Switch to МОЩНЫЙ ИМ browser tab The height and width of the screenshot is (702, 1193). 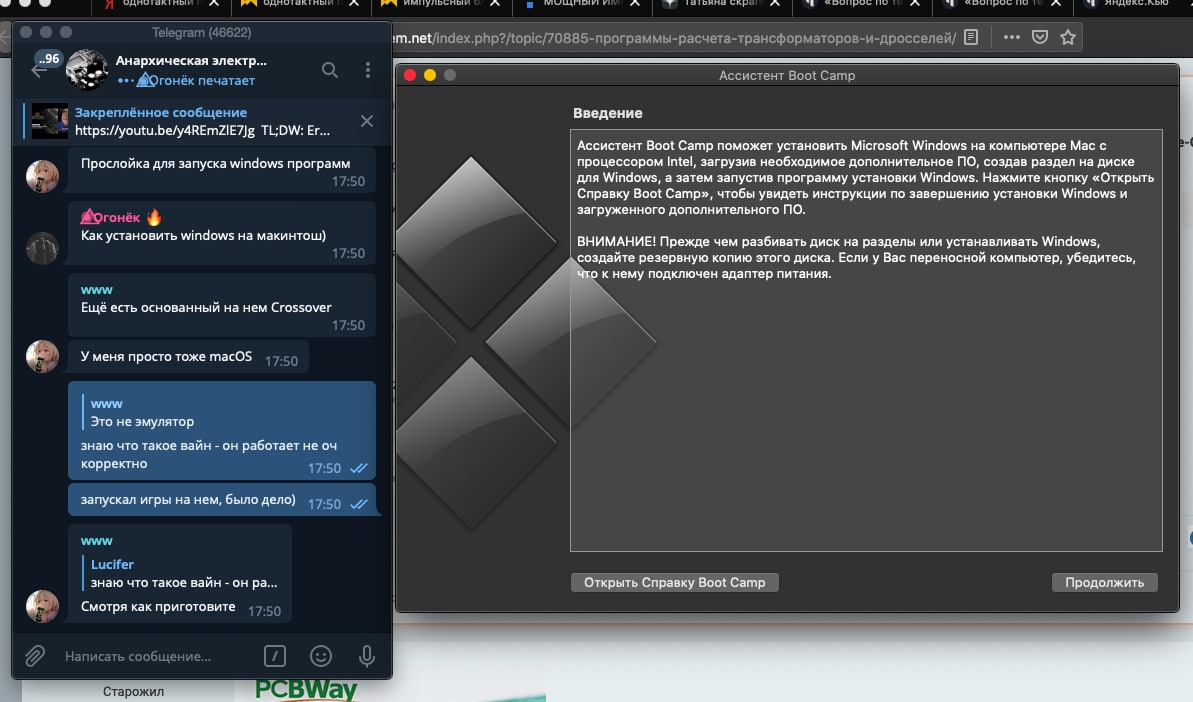[581, 4]
